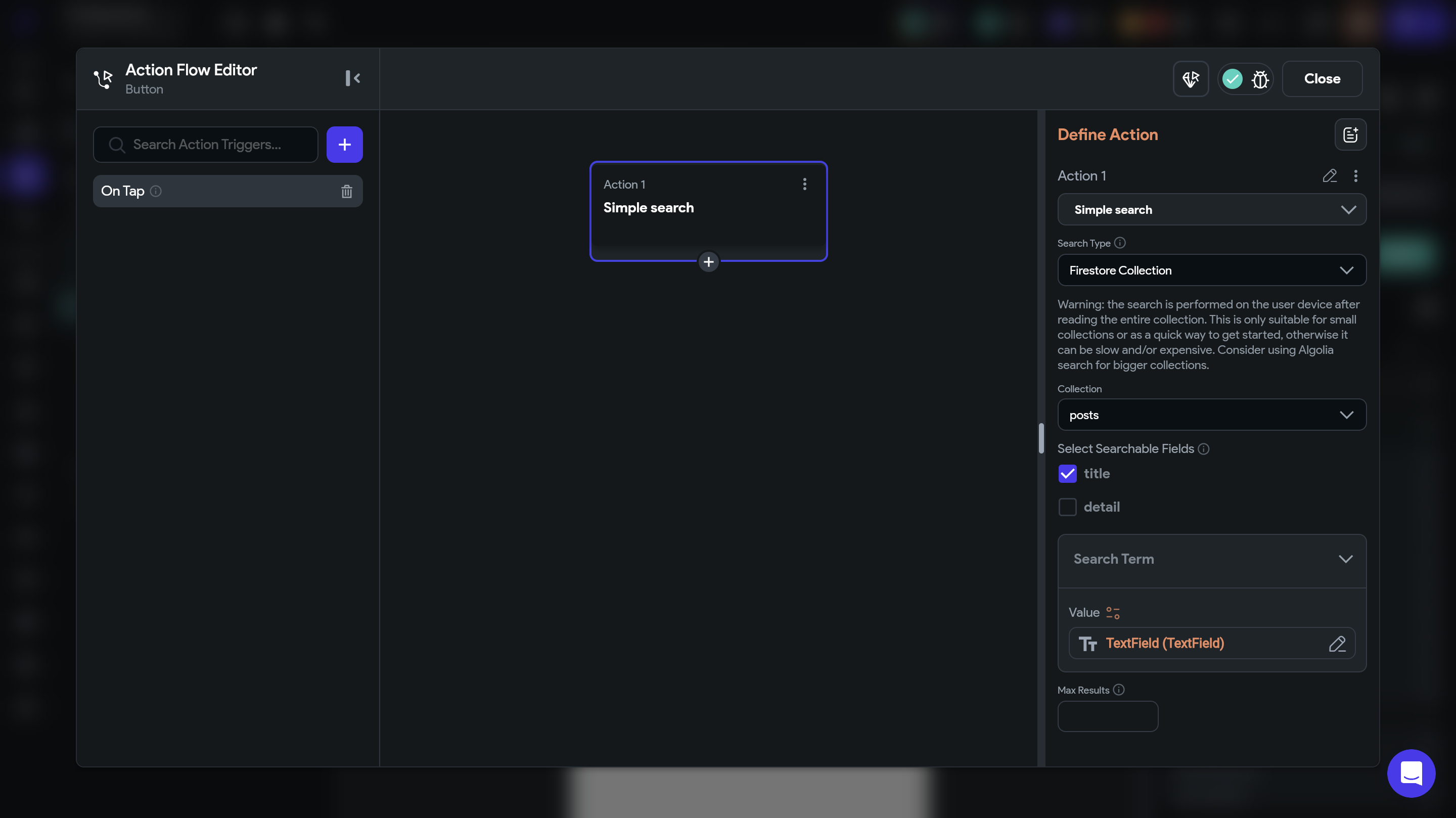Image resolution: width=1456 pixels, height=818 pixels.
Task: Delete the On Tap trigger
Action: click(346, 192)
